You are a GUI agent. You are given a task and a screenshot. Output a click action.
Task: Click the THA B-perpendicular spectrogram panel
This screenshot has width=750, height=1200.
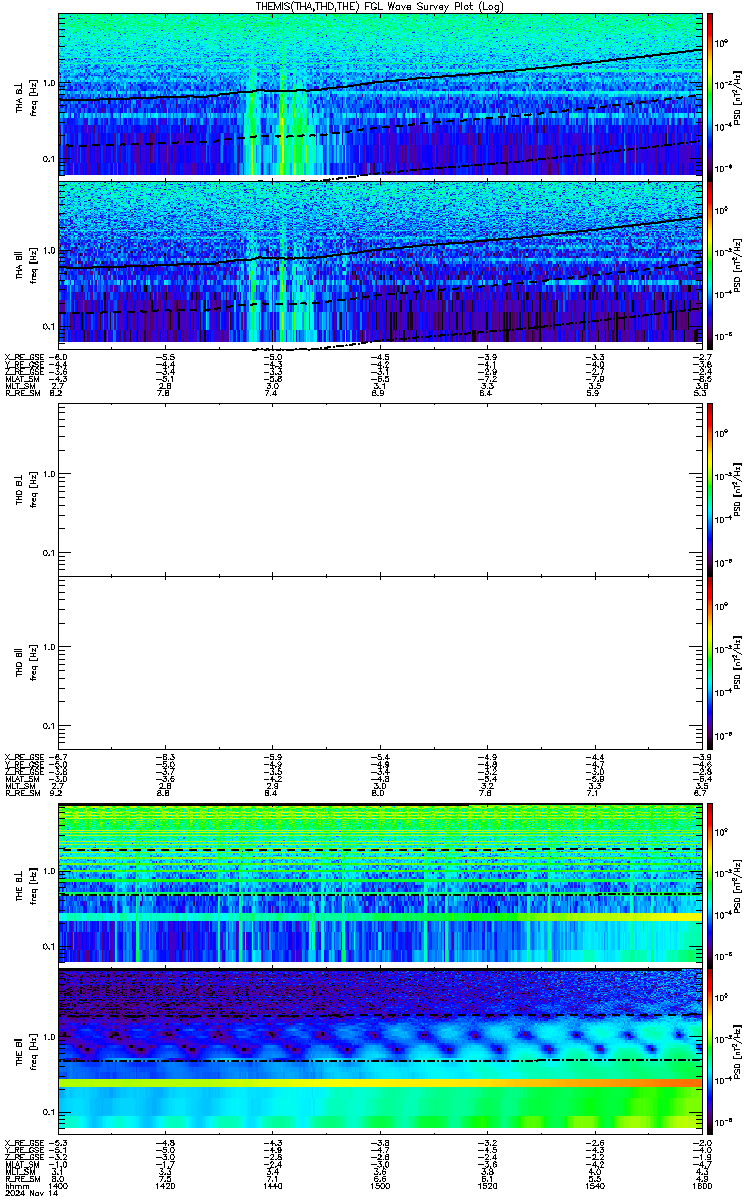380,95
